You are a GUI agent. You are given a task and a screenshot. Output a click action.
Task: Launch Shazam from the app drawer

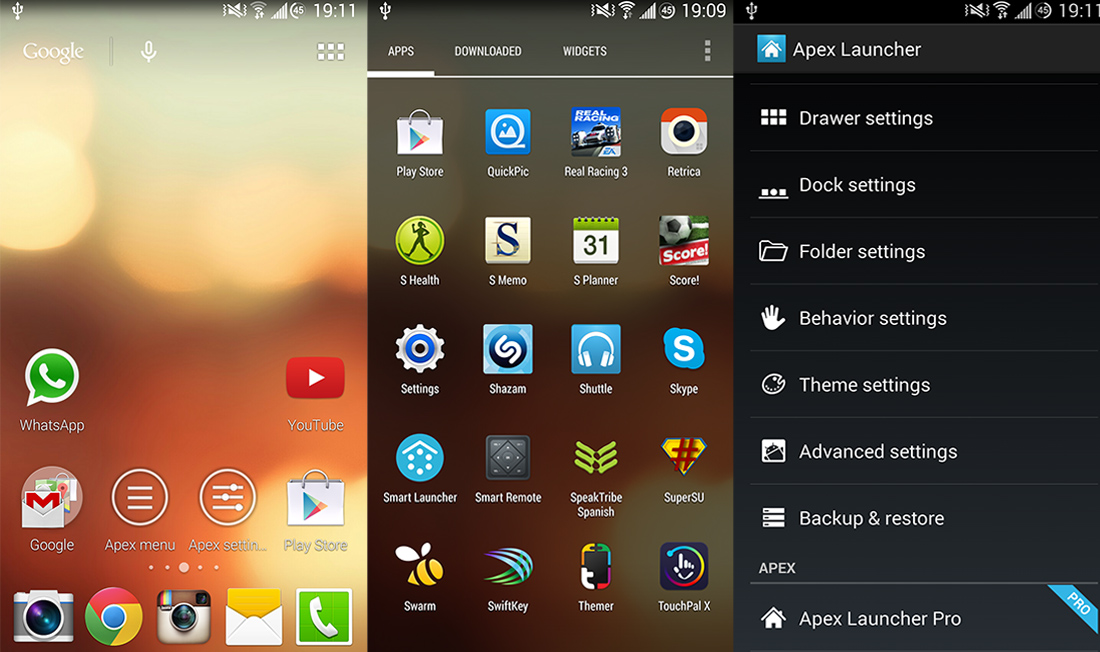point(507,352)
